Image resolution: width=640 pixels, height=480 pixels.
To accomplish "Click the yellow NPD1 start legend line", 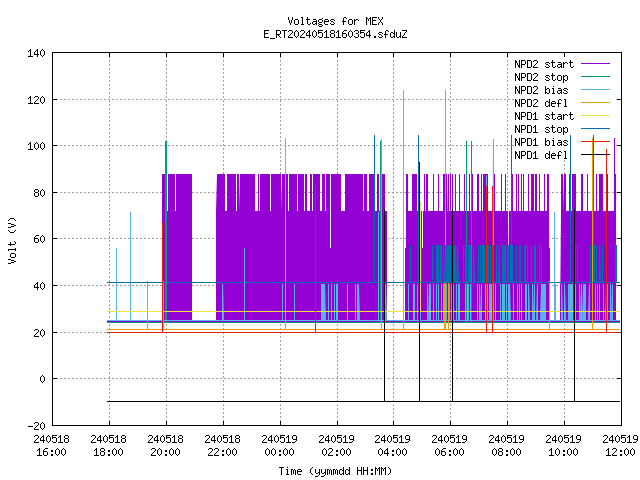I will pos(595,116).
